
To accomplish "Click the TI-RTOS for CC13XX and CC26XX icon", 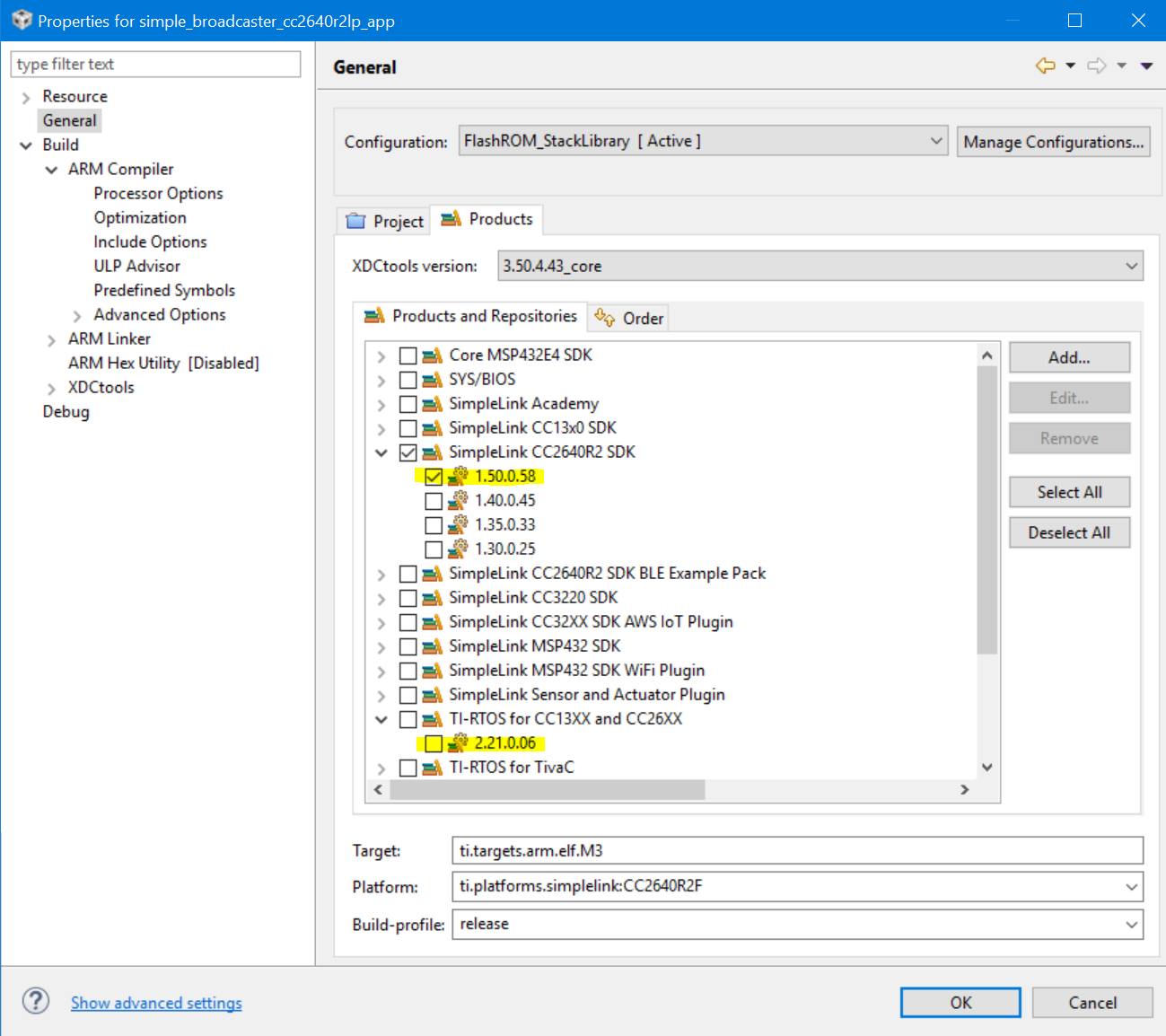I will point(433,719).
